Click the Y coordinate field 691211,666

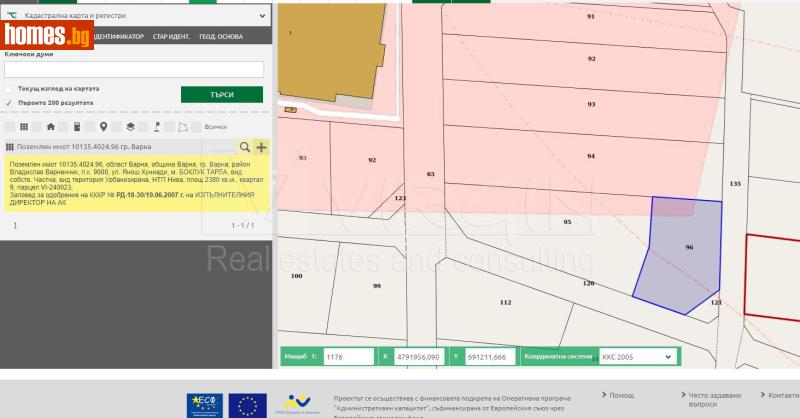[490, 357]
